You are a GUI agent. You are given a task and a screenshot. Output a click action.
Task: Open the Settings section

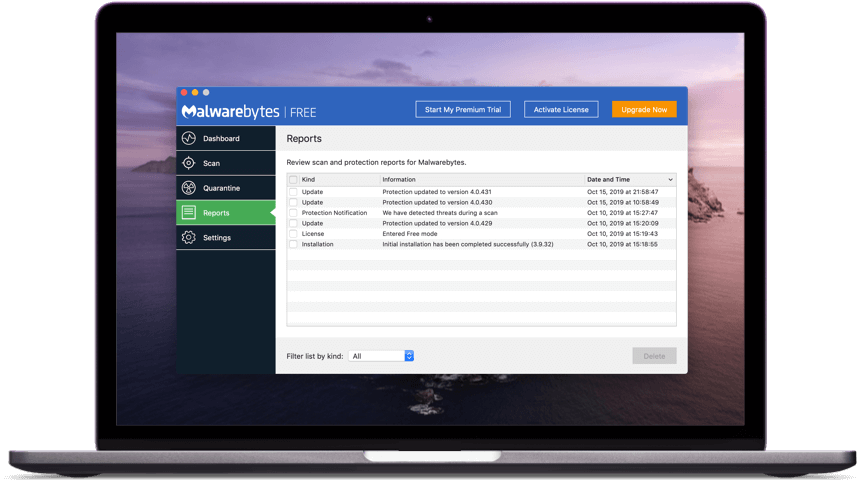click(x=226, y=238)
